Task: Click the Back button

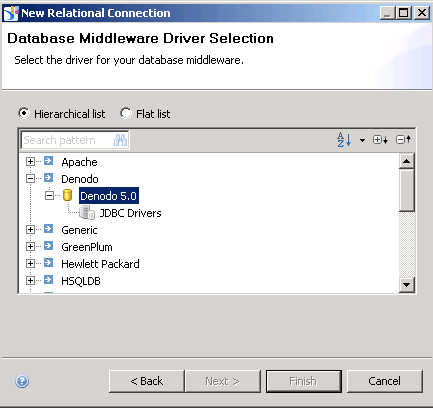Action: pos(147,381)
